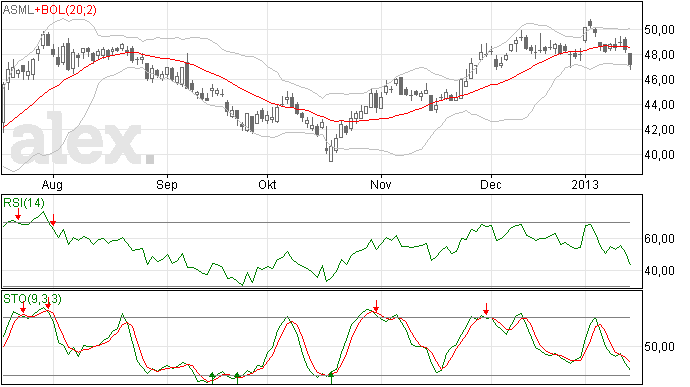Click the STO red sell arrow just before December
Viewport: 690px width, 387px height.
486,309
